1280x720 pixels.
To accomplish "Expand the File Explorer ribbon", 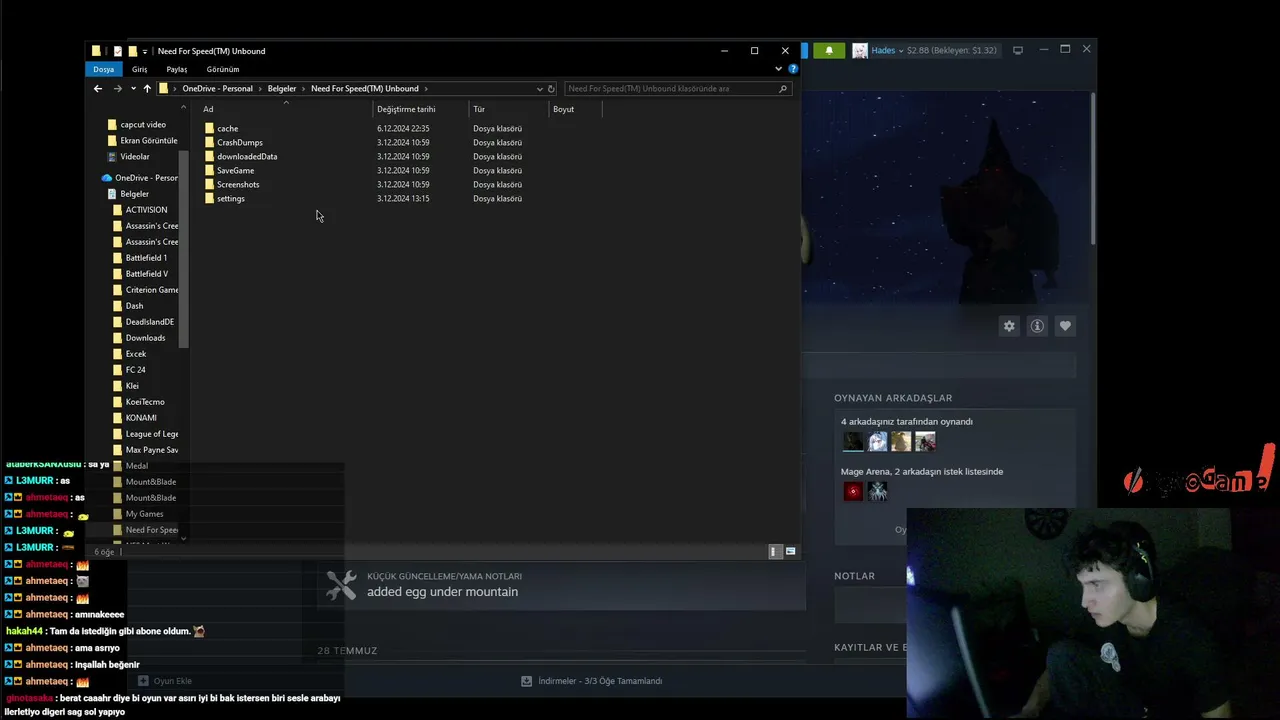I will 779,69.
